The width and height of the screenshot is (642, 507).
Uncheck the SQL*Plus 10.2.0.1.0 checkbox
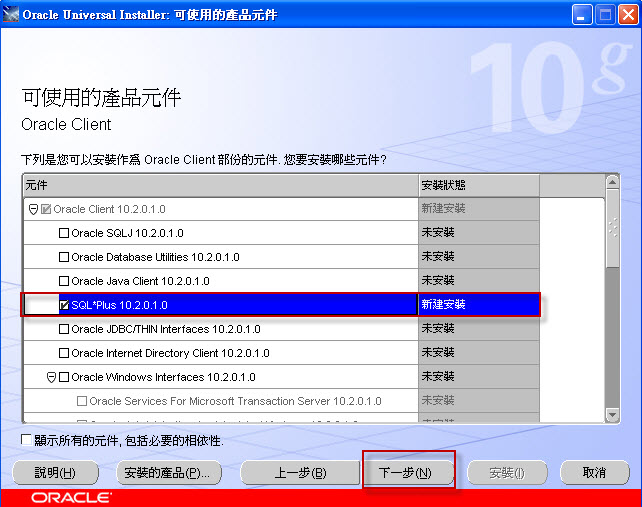tap(64, 305)
